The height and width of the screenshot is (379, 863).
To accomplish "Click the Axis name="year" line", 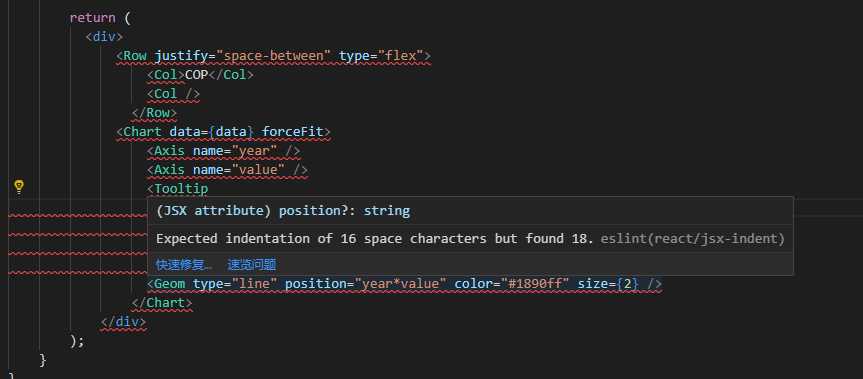I will [223, 151].
